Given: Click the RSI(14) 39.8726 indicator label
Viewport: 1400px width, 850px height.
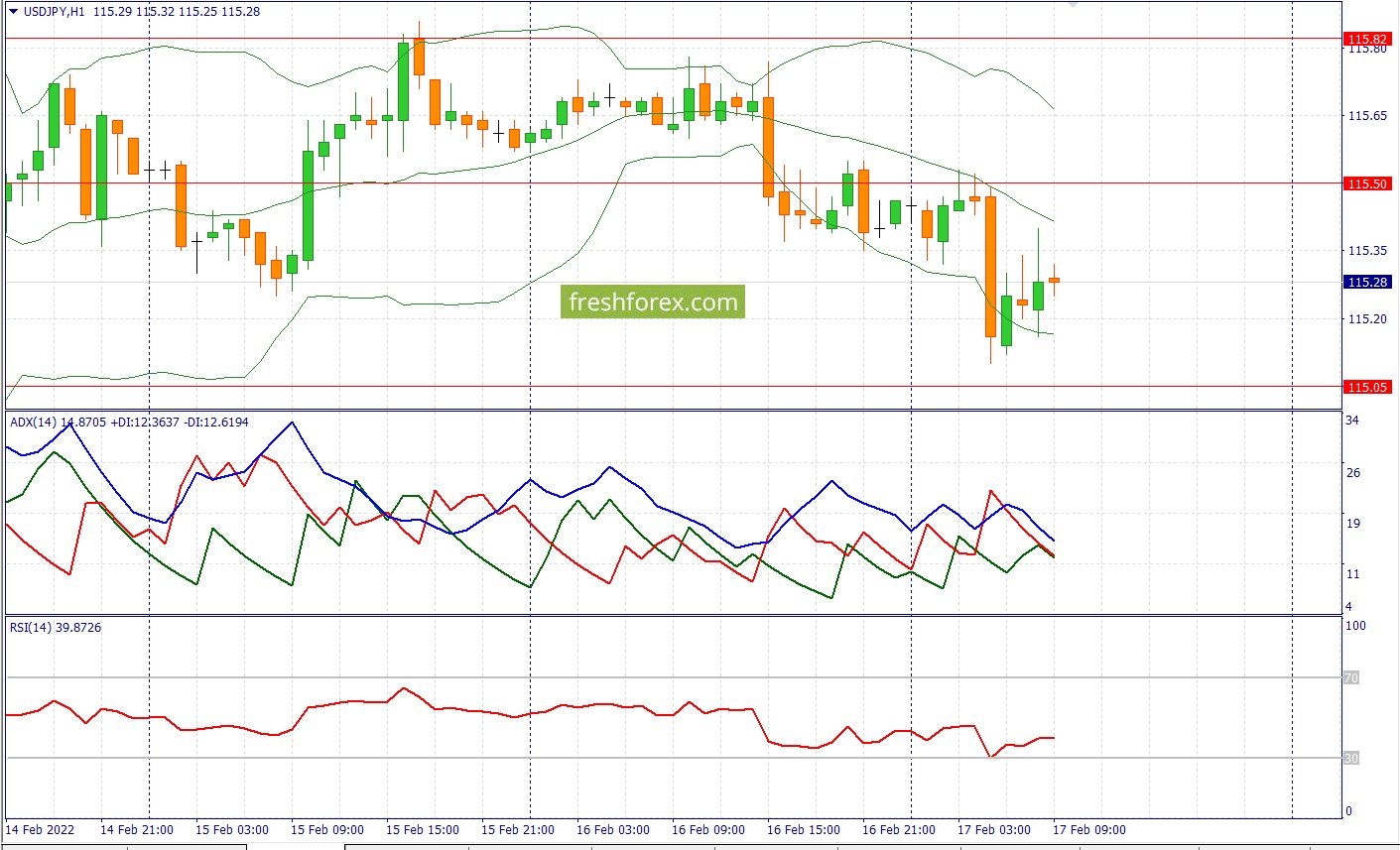Looking at the screenshot, I should click(x=56, y=628).
